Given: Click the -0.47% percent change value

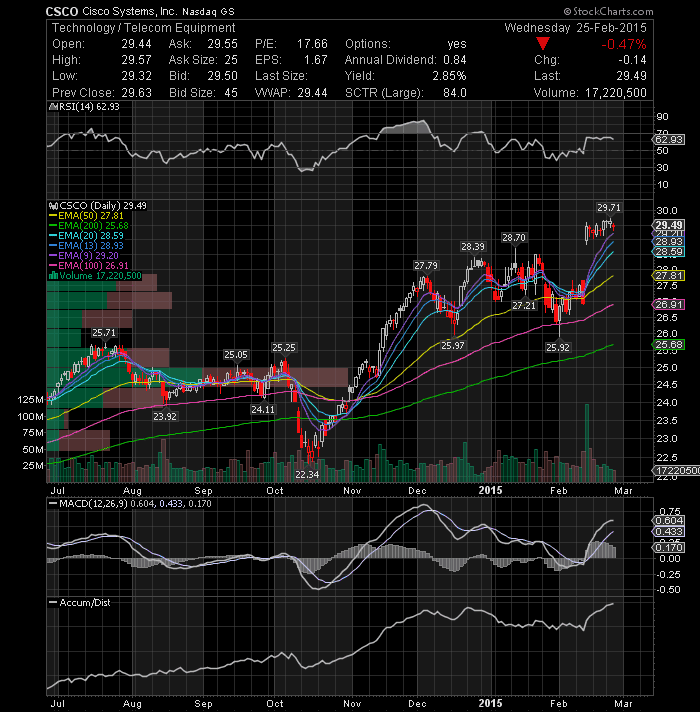Looking at the screenshot, I should 624,44.
